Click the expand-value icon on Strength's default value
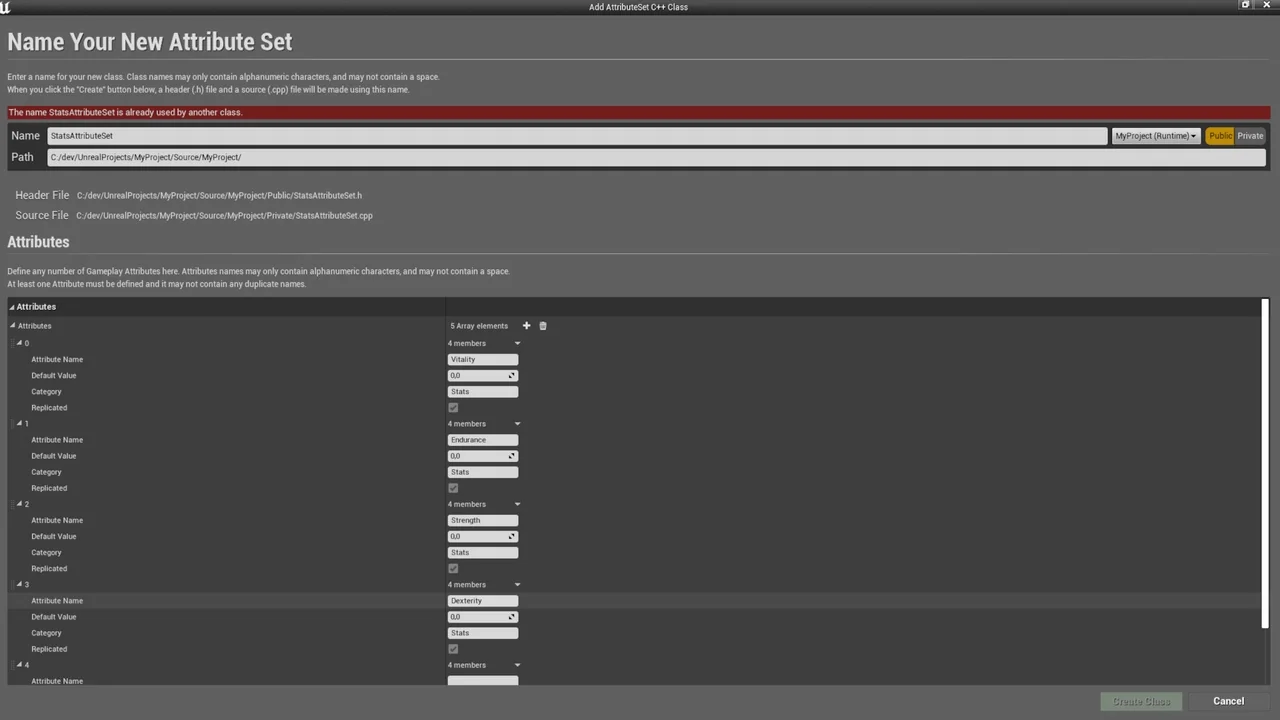This screenshot has width=1280, height=720. click(511, 536)
